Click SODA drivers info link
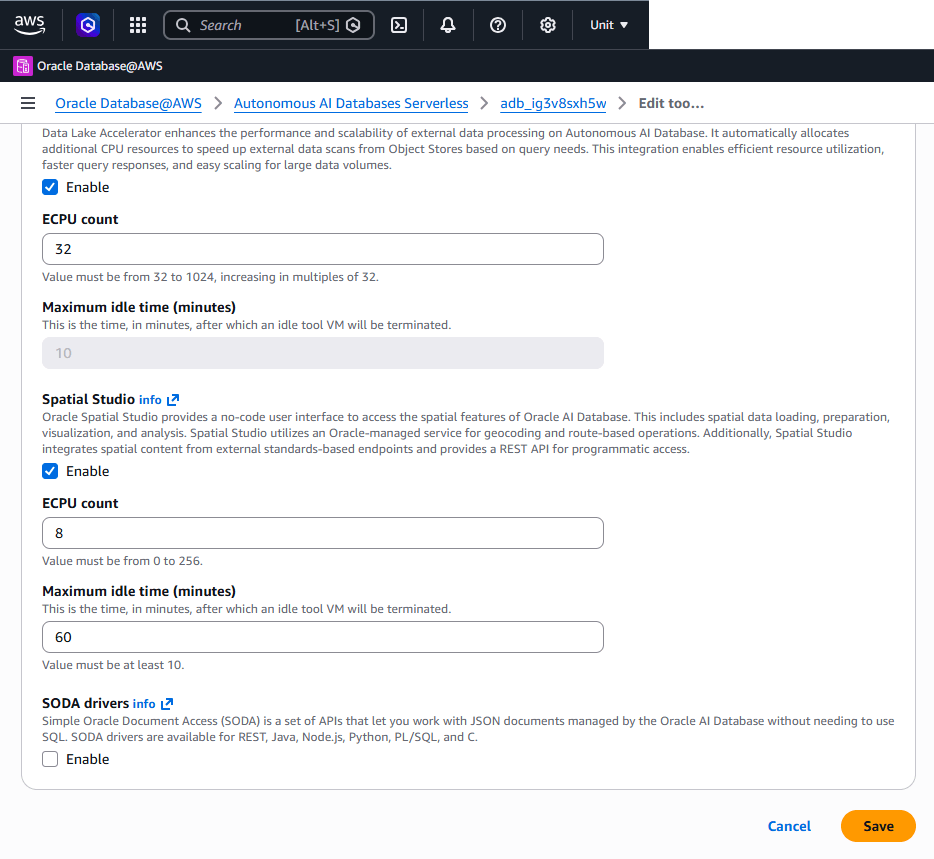Viewport: 934px width, 859px height. [144, 704]
